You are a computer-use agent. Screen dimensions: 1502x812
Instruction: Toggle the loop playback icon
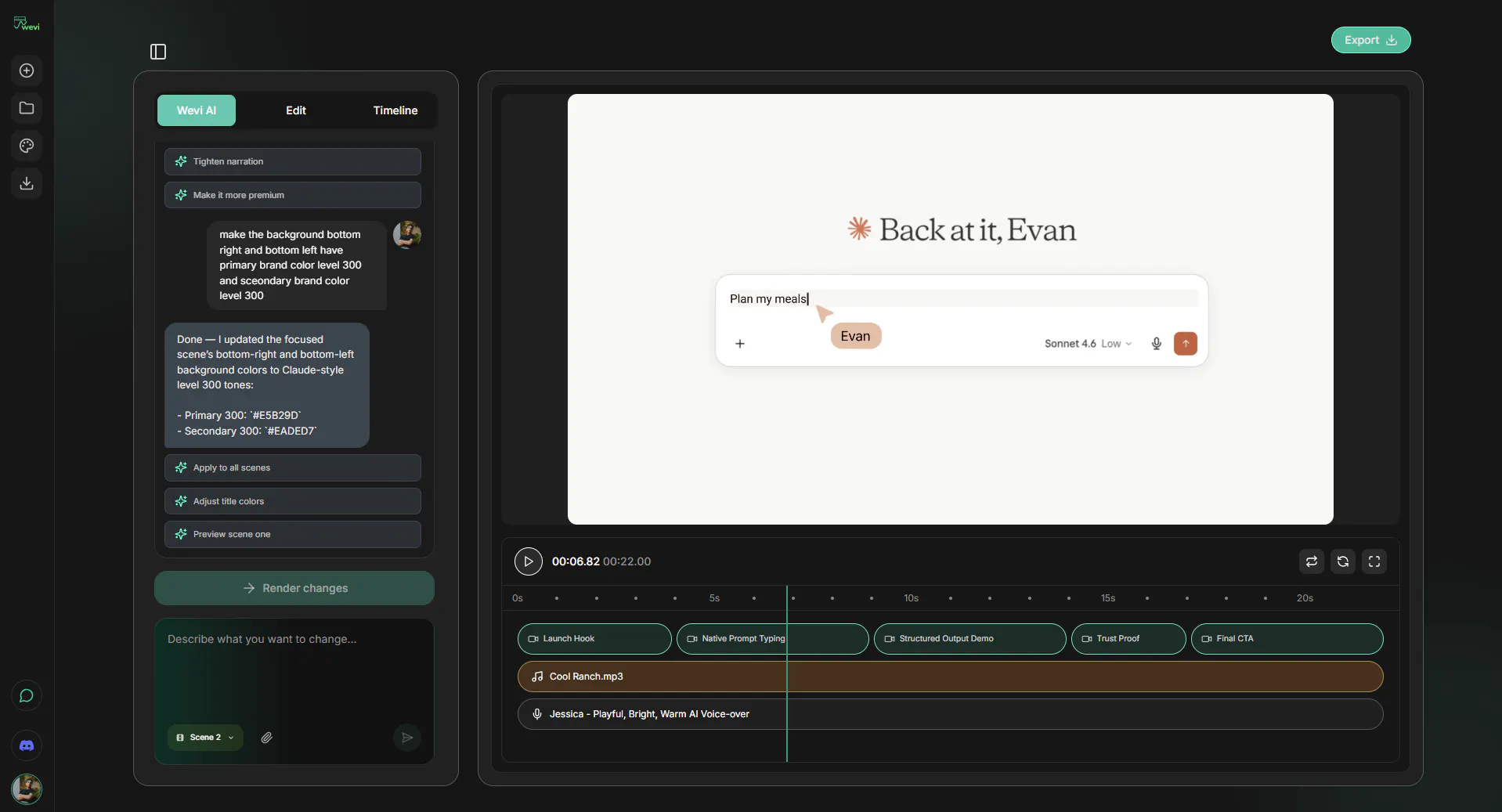1312,561
